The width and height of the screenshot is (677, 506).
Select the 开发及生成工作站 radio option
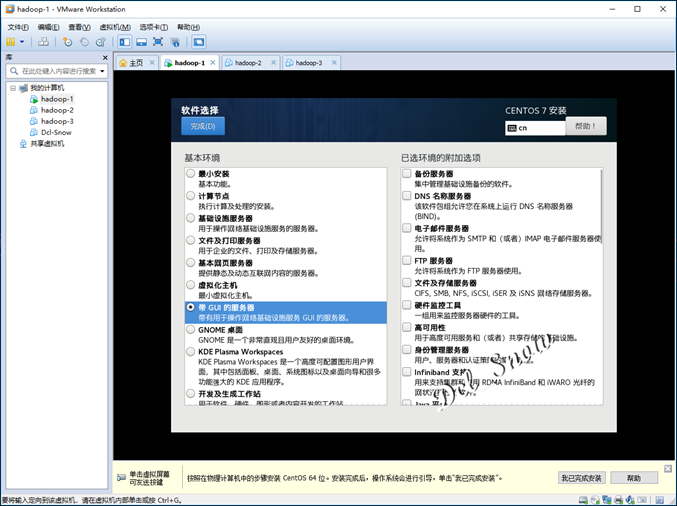pos(190,394)
